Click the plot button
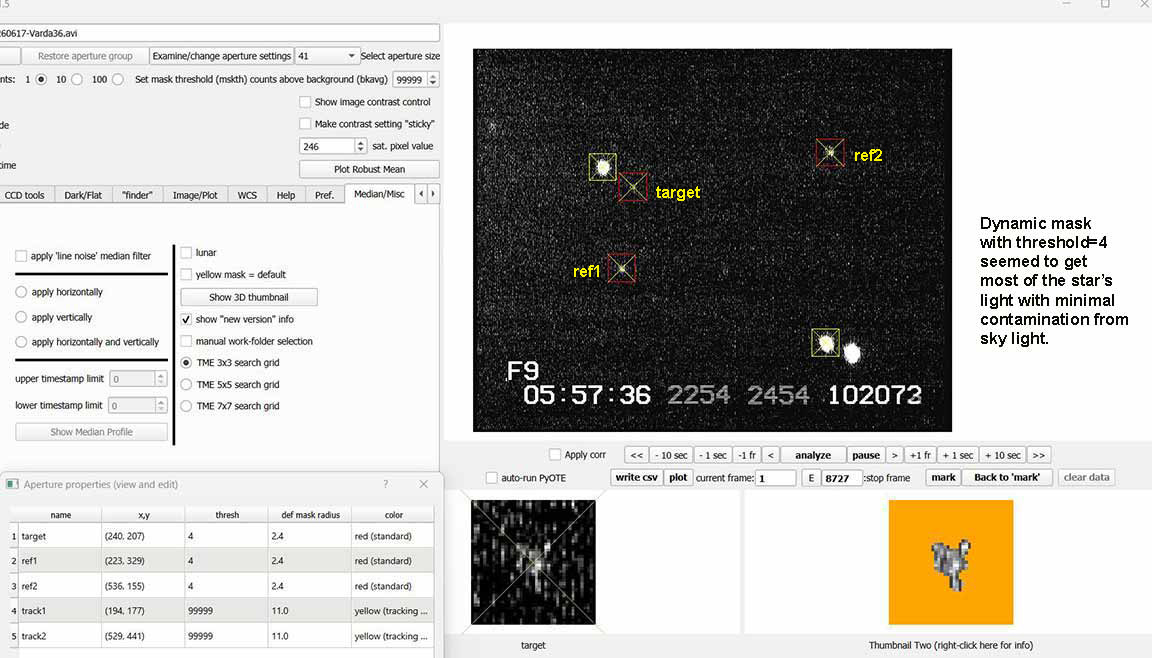Screen dimensions: 1152x658 pos(678,477)
